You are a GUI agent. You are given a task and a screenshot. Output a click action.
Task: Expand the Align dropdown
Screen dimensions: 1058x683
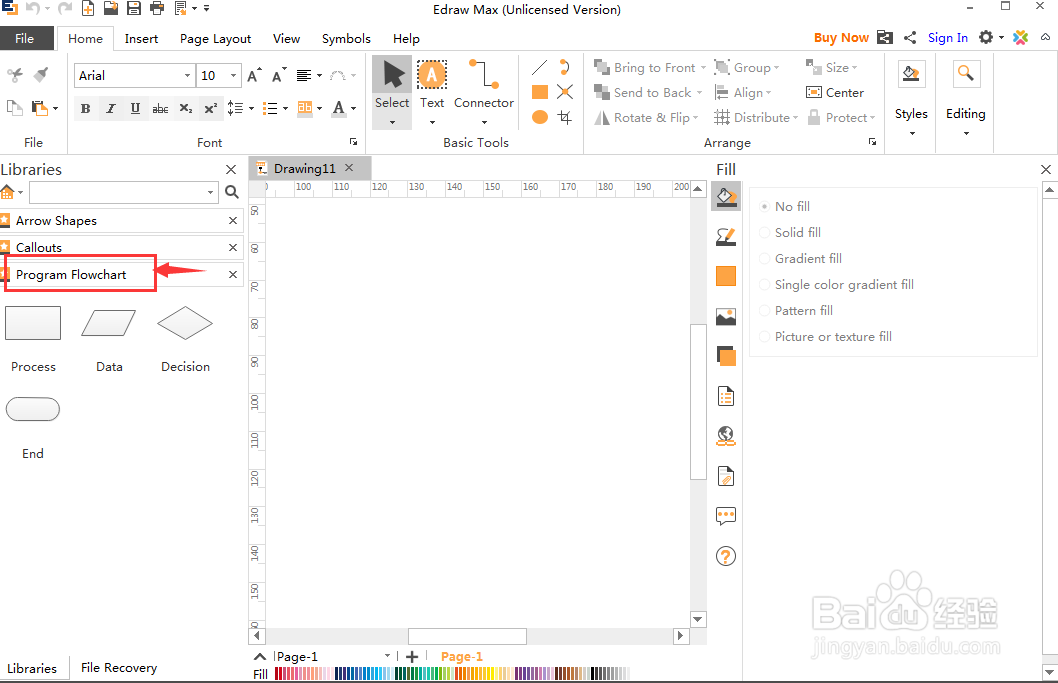click(769, 92)
